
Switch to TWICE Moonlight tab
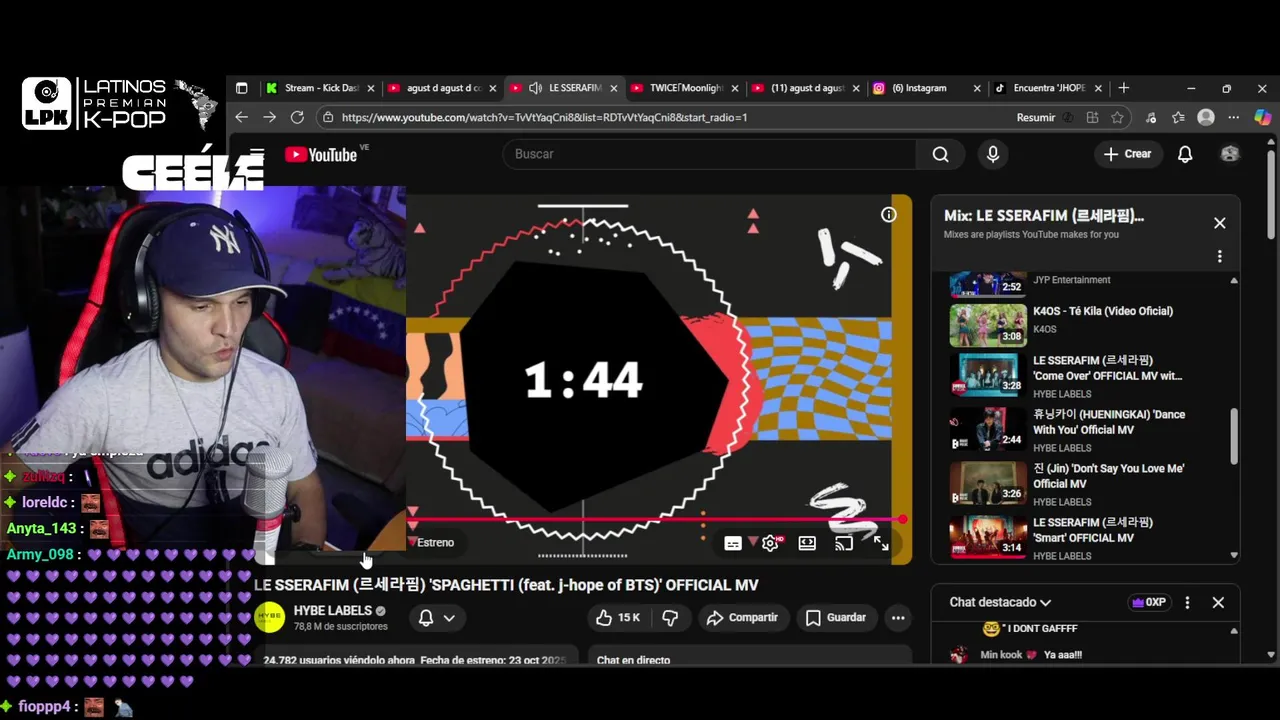(685, 88)
